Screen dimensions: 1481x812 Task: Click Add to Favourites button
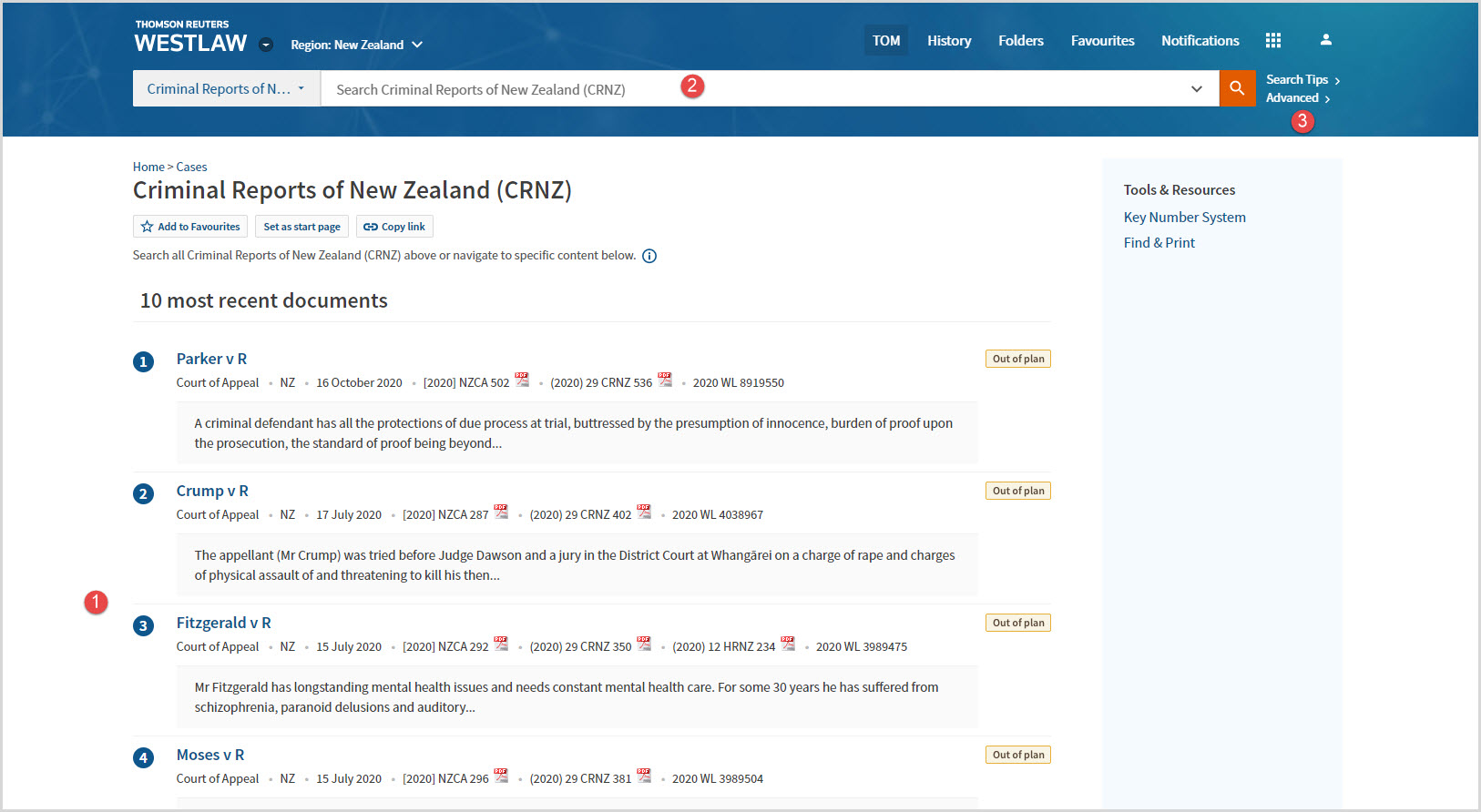(190, 227)
